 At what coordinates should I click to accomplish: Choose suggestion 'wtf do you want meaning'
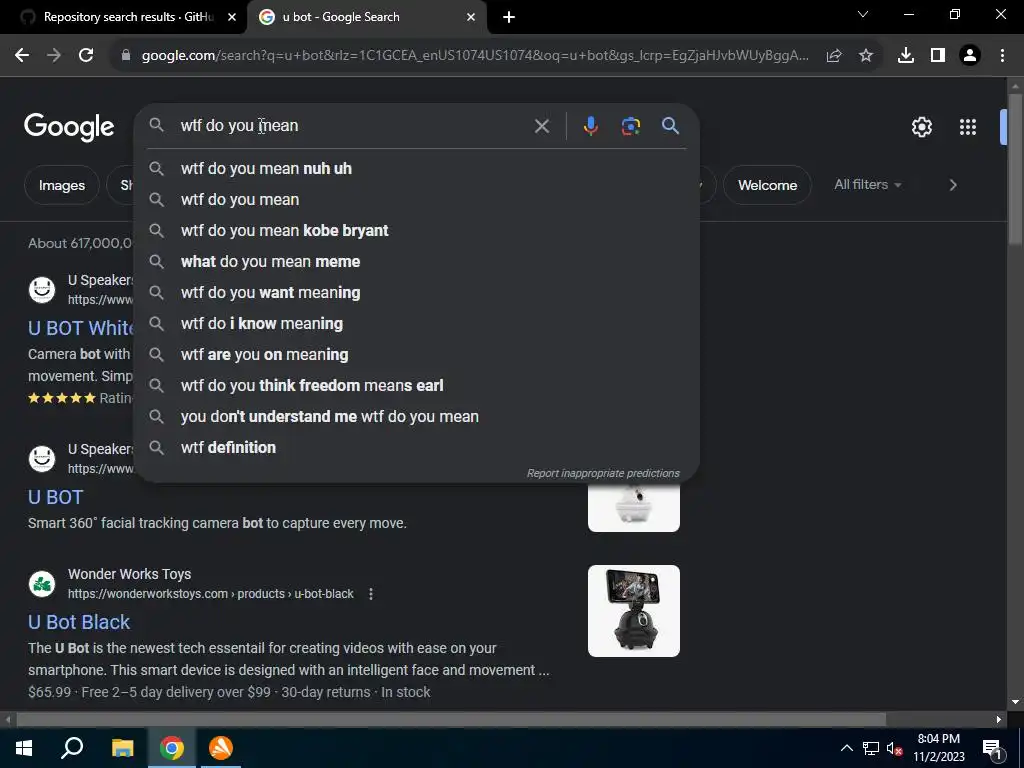(x=417, y=293)
